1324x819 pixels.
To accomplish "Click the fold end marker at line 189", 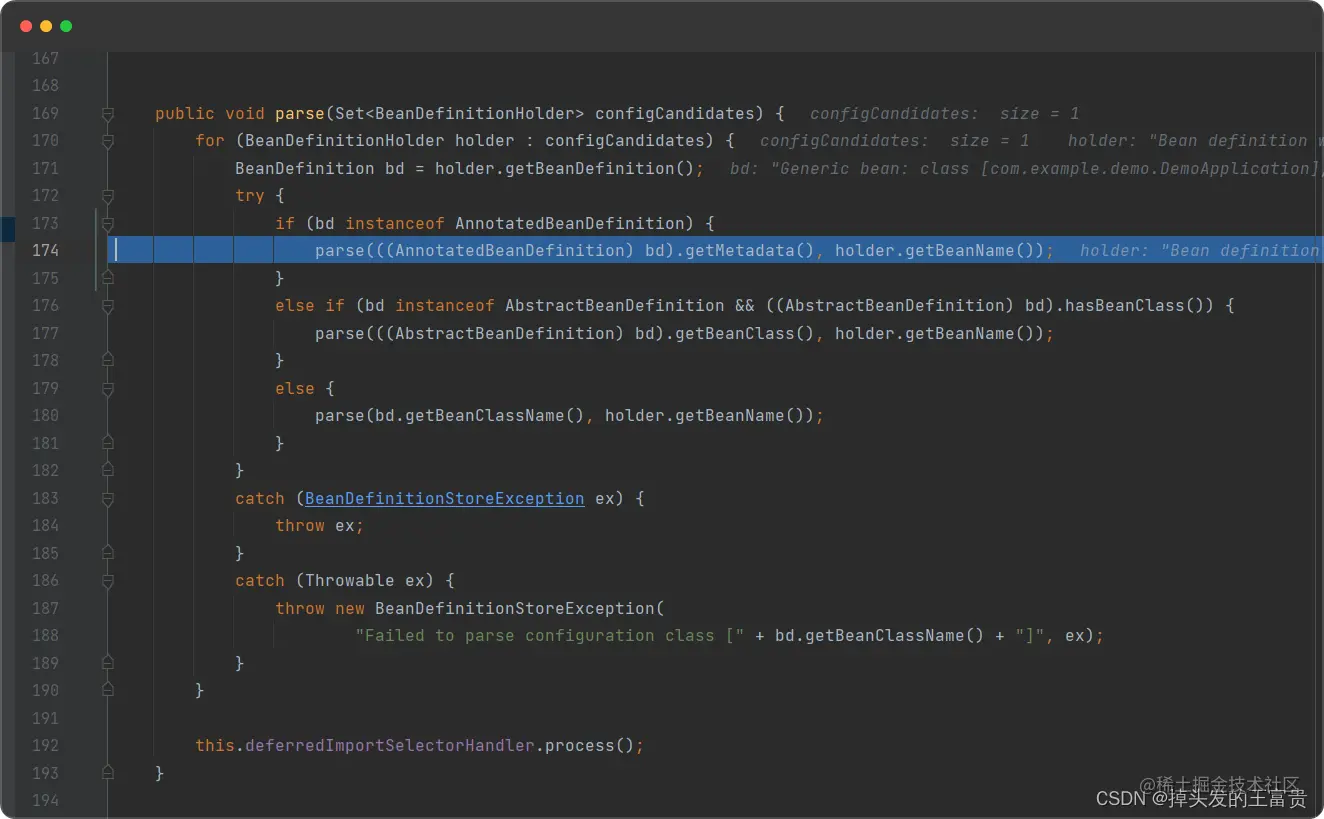I will pyautogui.click(x=108, y=663).
